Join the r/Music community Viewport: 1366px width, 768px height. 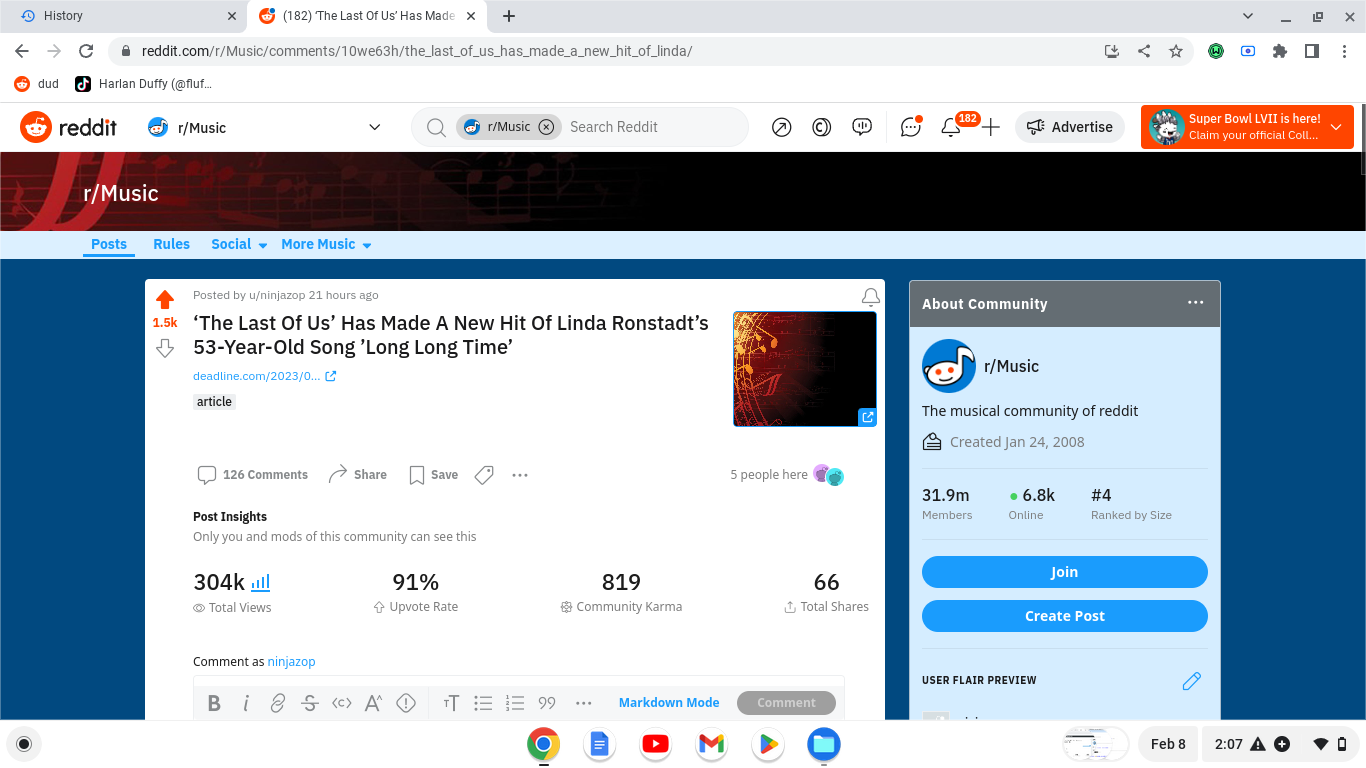pos(1064,571)
